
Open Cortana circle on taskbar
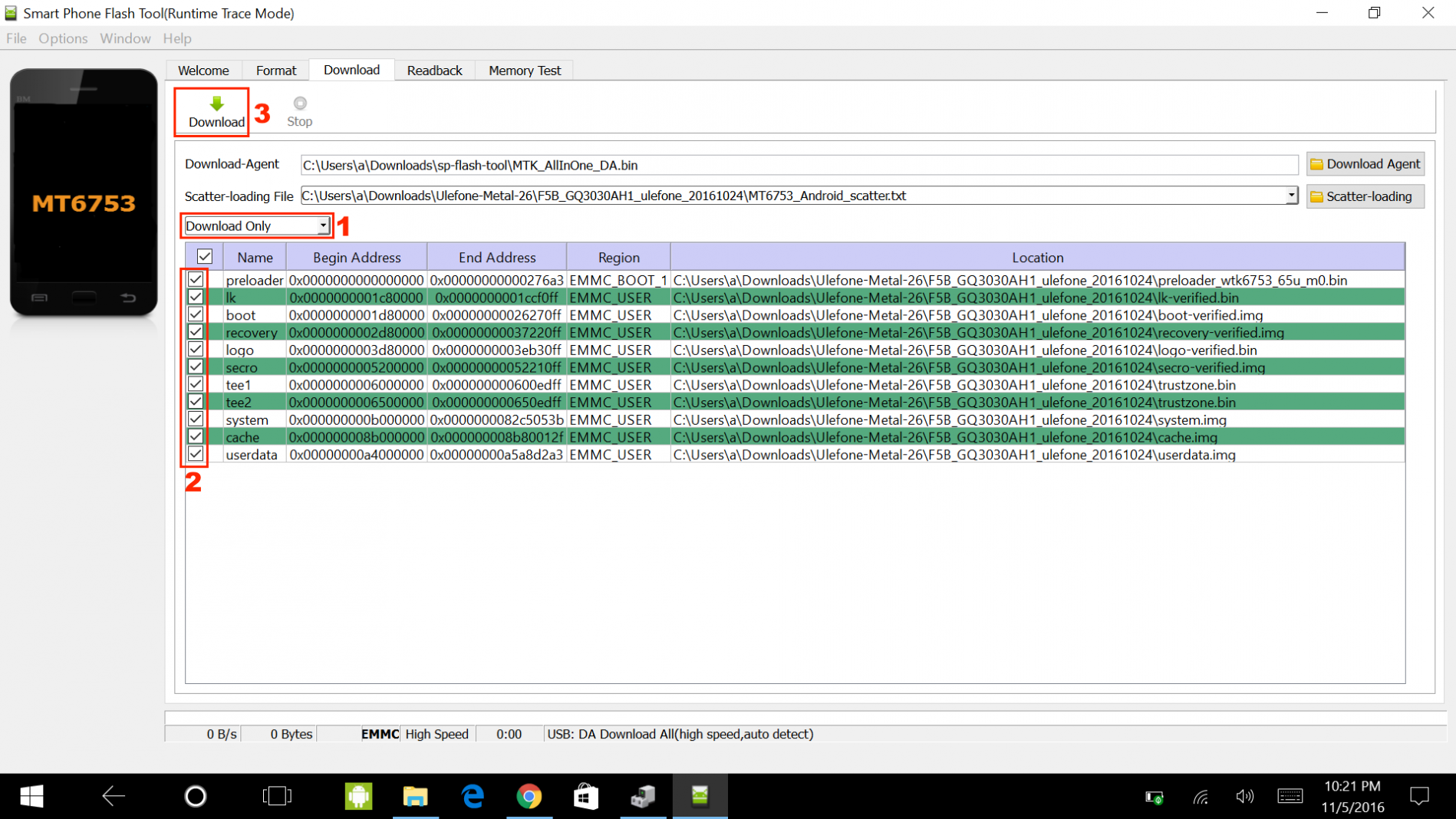pyautogui.click(x=196, y=796)
